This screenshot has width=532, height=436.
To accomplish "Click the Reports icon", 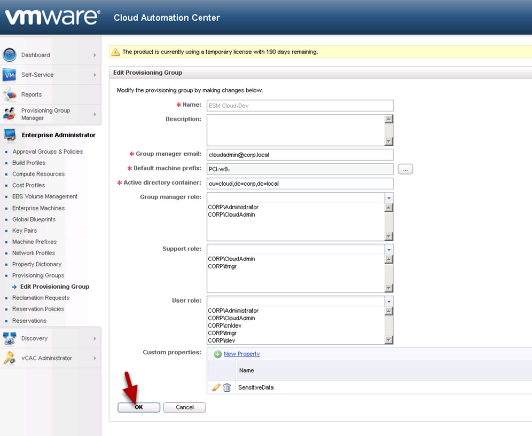I will 10,94.
